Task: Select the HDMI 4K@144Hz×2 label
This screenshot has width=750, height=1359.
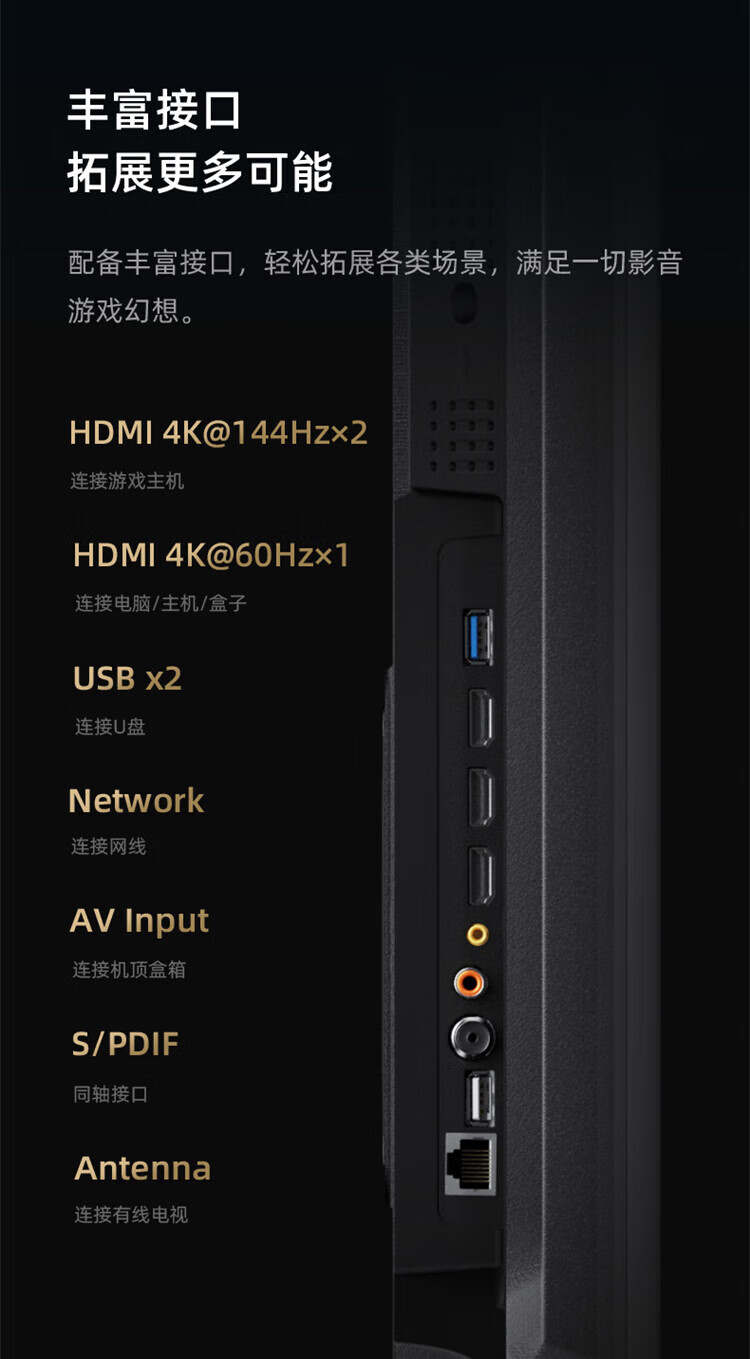Action: 219,433
